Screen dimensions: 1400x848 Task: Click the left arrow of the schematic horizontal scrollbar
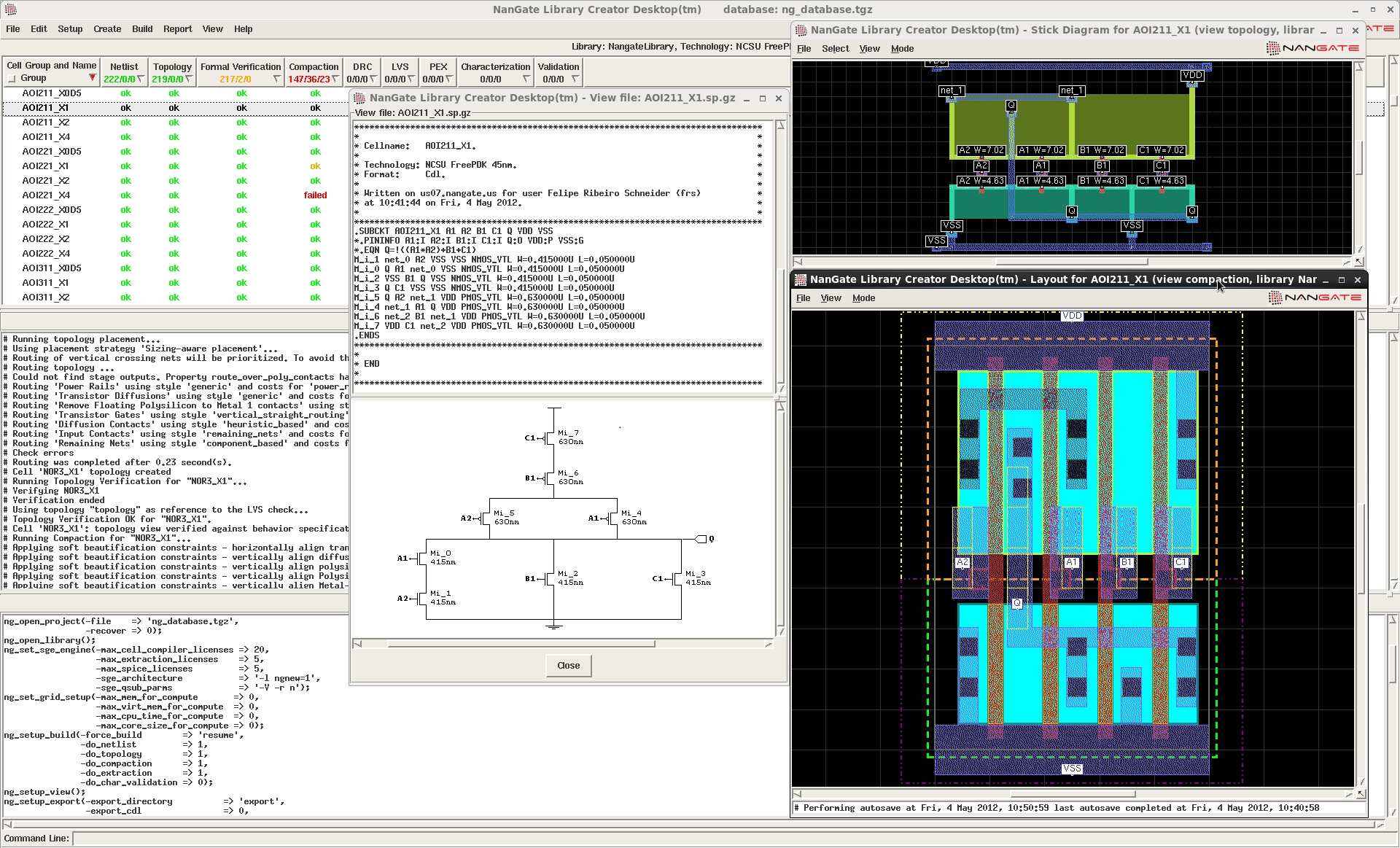[357, 644]
